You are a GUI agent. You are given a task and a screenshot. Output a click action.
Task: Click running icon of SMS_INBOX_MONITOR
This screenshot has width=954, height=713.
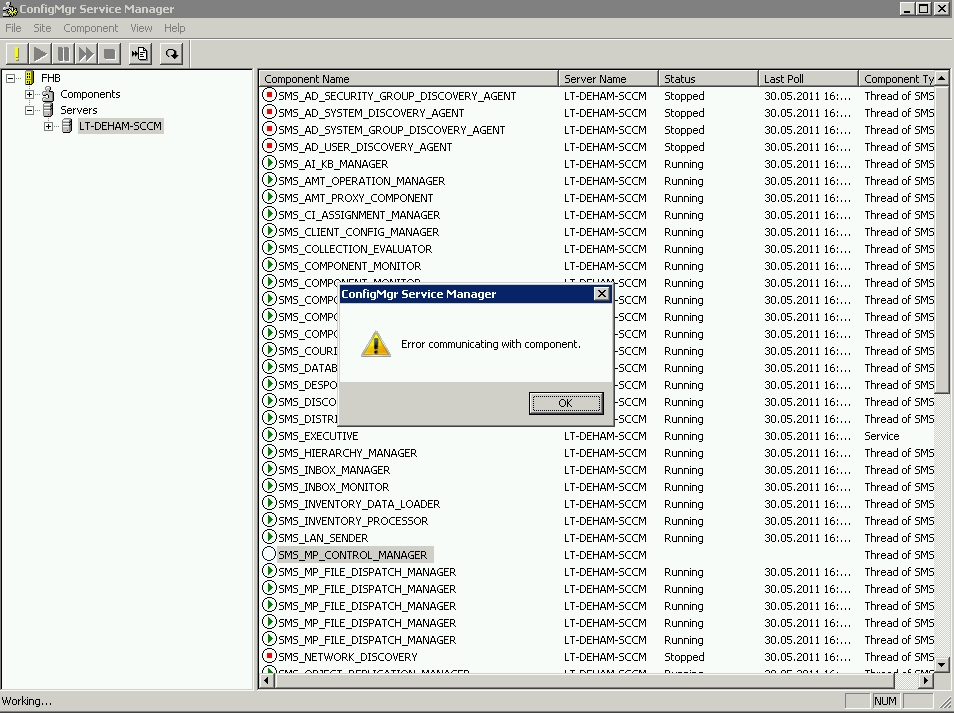tap(269, 487)
